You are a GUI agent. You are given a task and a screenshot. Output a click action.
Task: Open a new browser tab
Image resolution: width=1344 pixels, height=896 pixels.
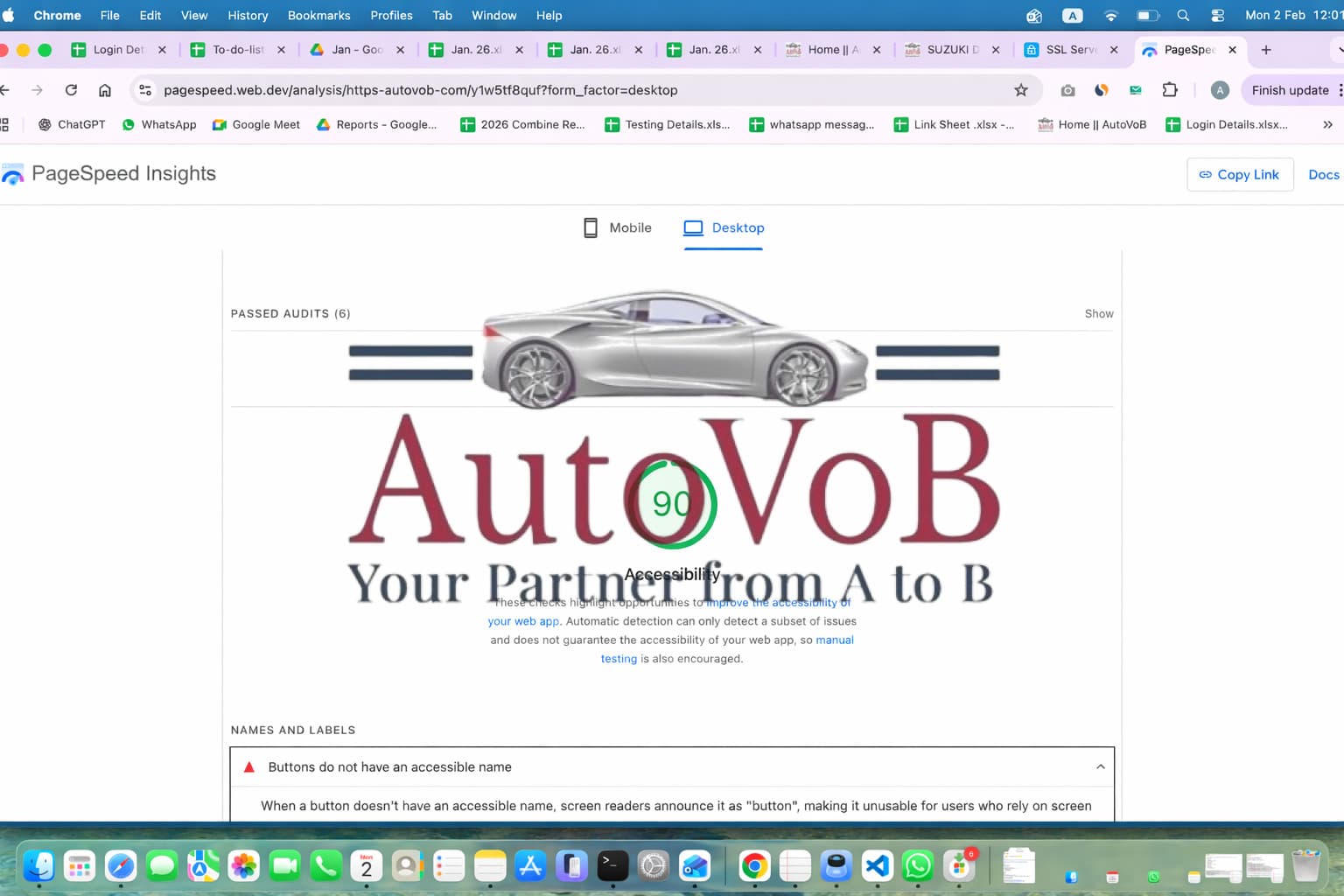tap(1265, 50)
